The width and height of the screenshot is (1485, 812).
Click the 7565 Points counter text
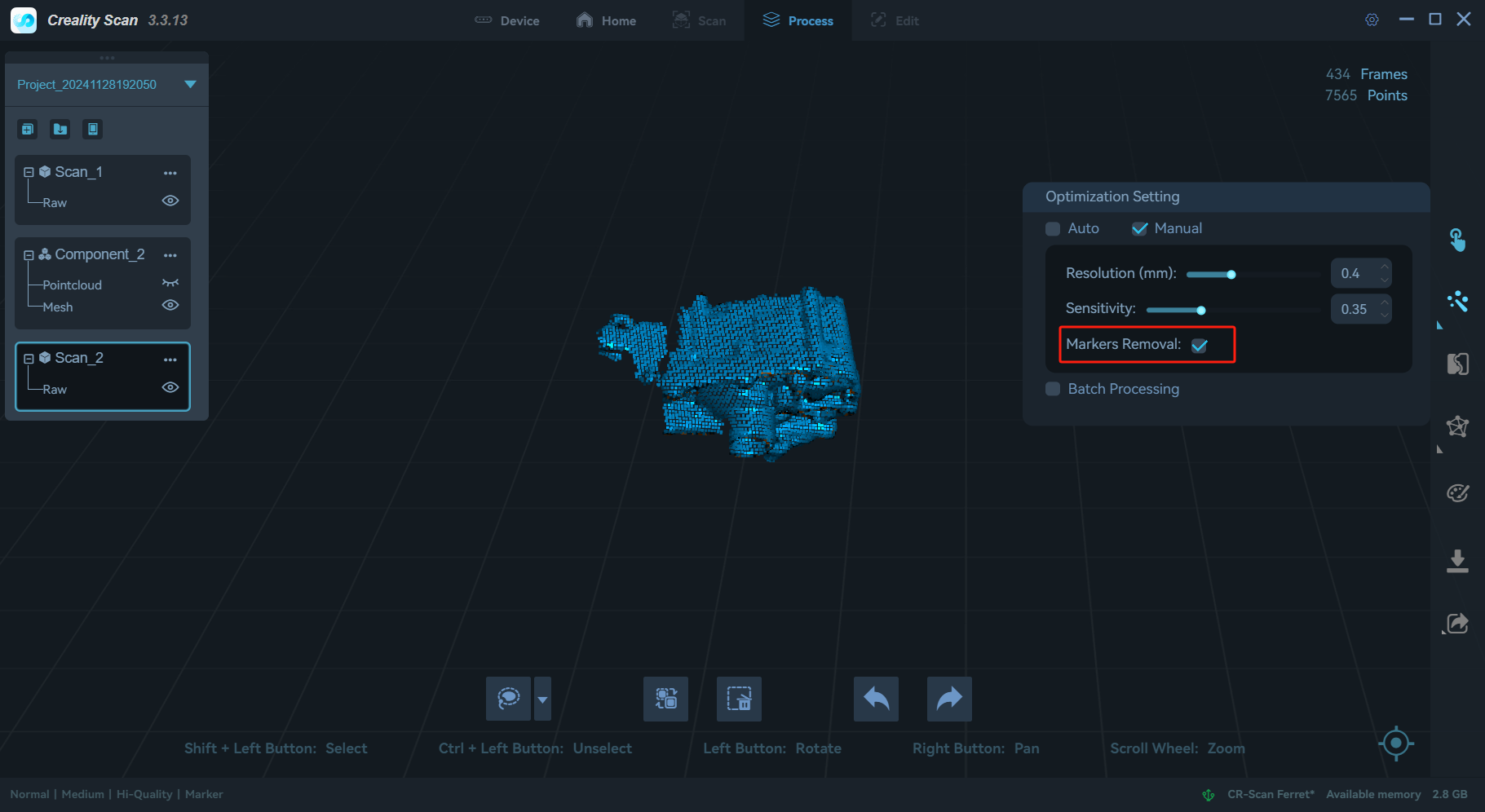1366,95
